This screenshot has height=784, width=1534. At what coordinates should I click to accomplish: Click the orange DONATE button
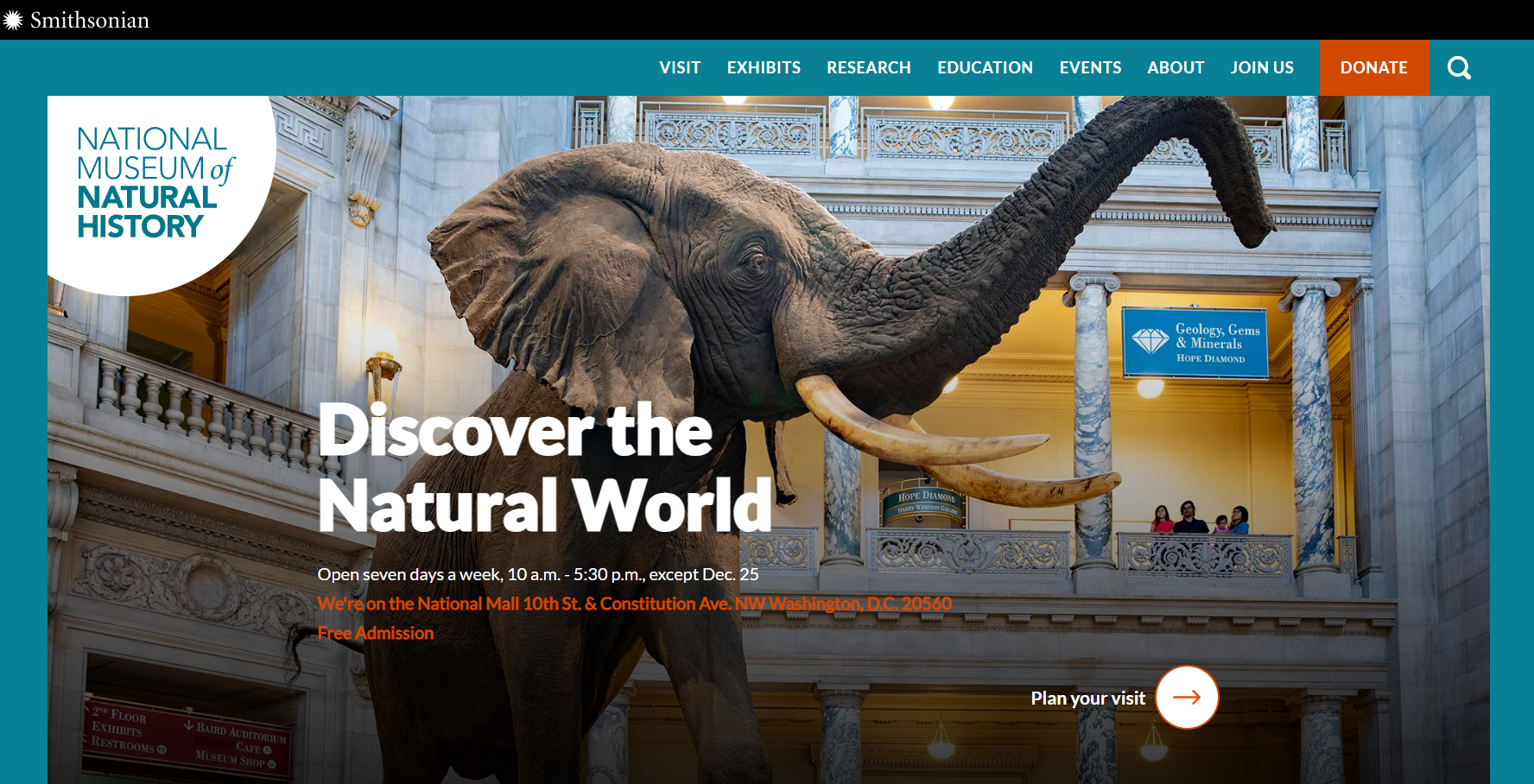coord(1374,67)
